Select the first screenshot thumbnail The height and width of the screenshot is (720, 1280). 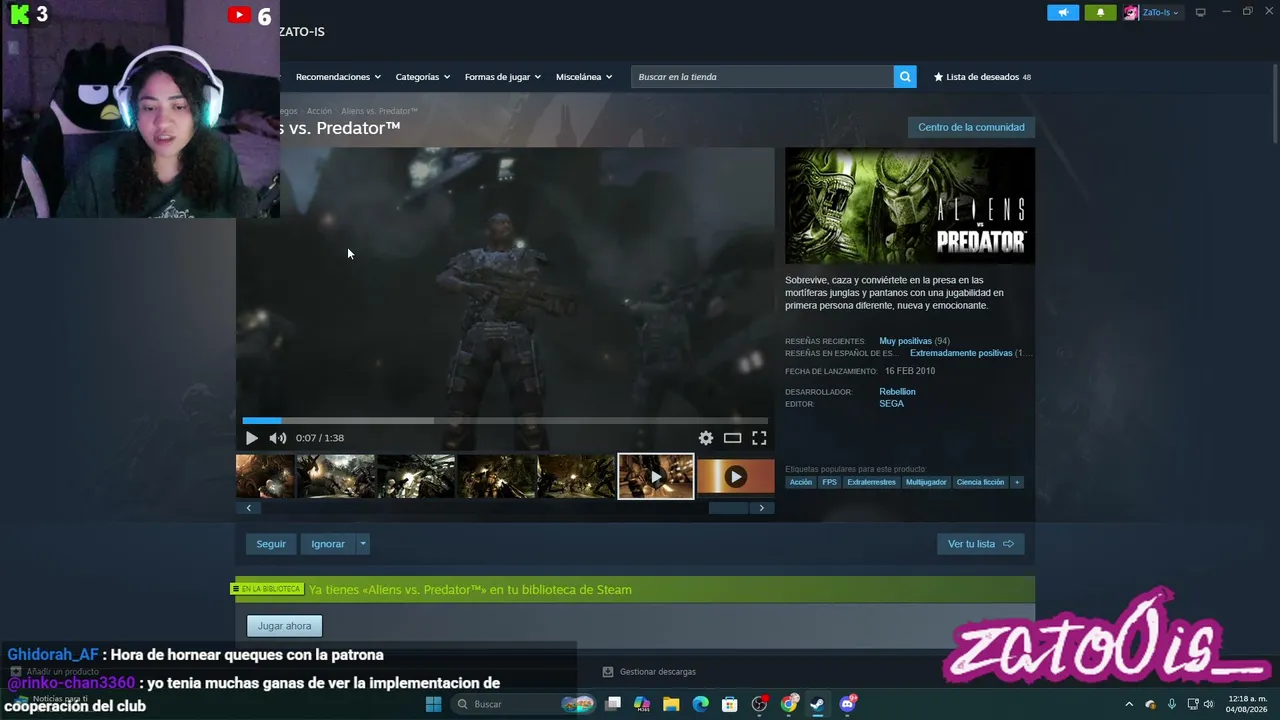point(265,476)
